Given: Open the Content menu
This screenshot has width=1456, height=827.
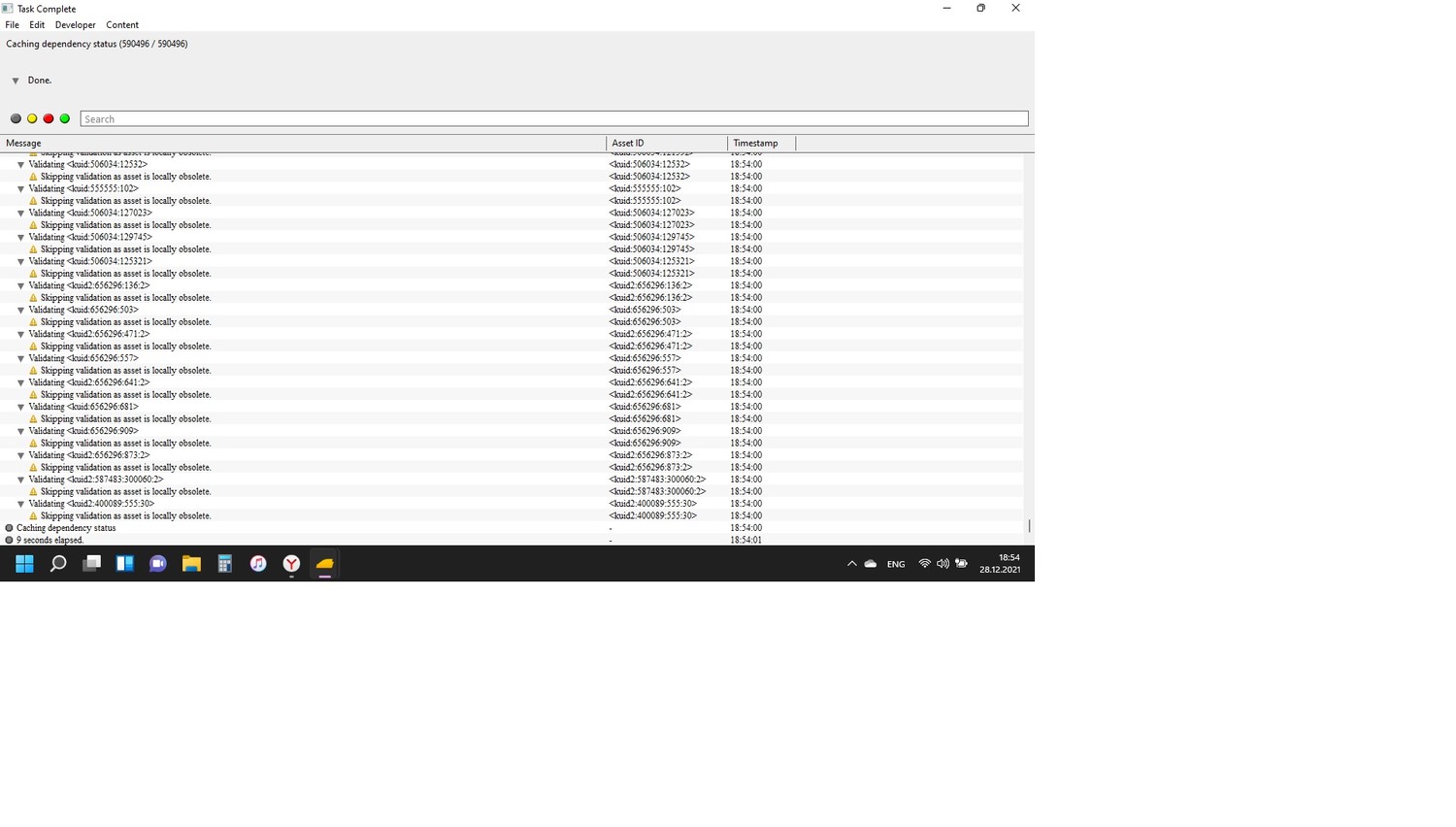Looking at the screenshot, I should [x=122, y=25].
